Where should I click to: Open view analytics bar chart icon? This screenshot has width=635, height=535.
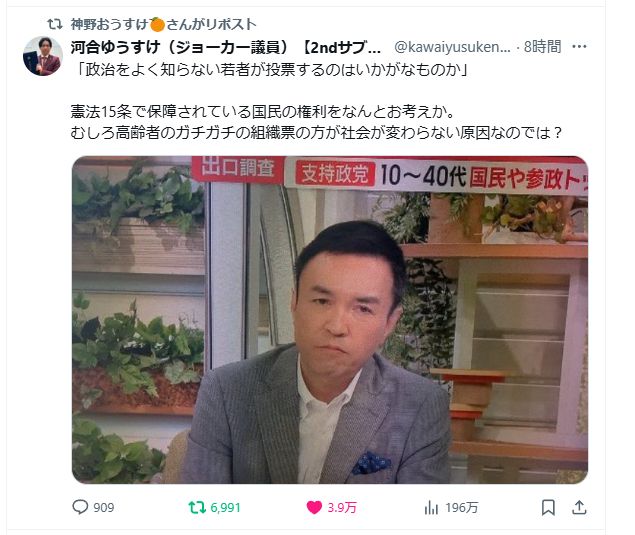coord(431,507)
